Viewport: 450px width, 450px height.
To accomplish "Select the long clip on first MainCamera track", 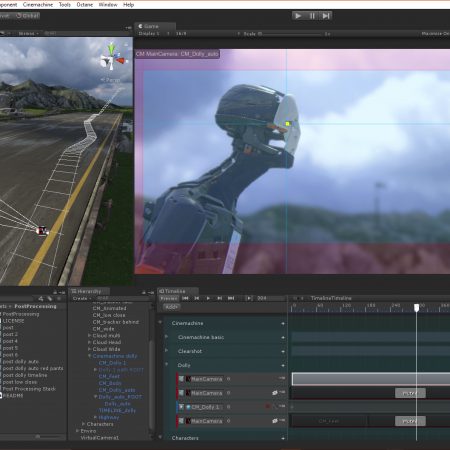I will pyautogui.click(x=371, y=379).
